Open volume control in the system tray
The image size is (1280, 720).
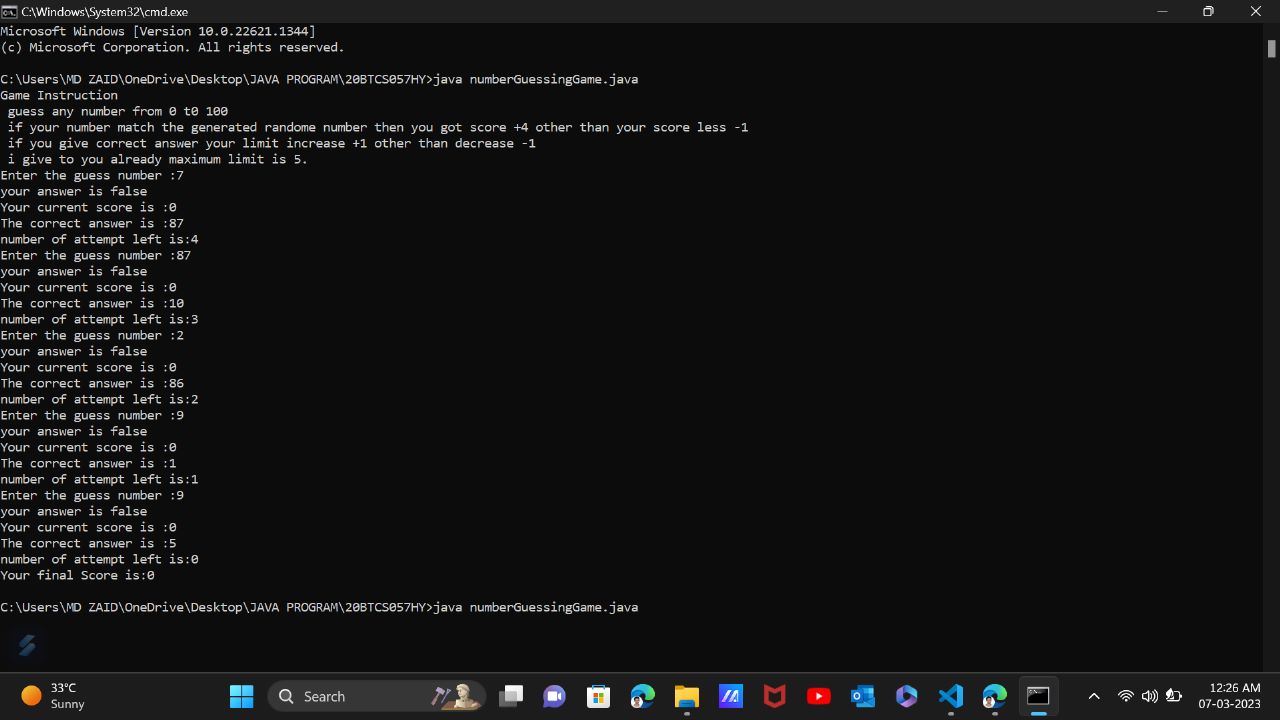coord(1149,696)
